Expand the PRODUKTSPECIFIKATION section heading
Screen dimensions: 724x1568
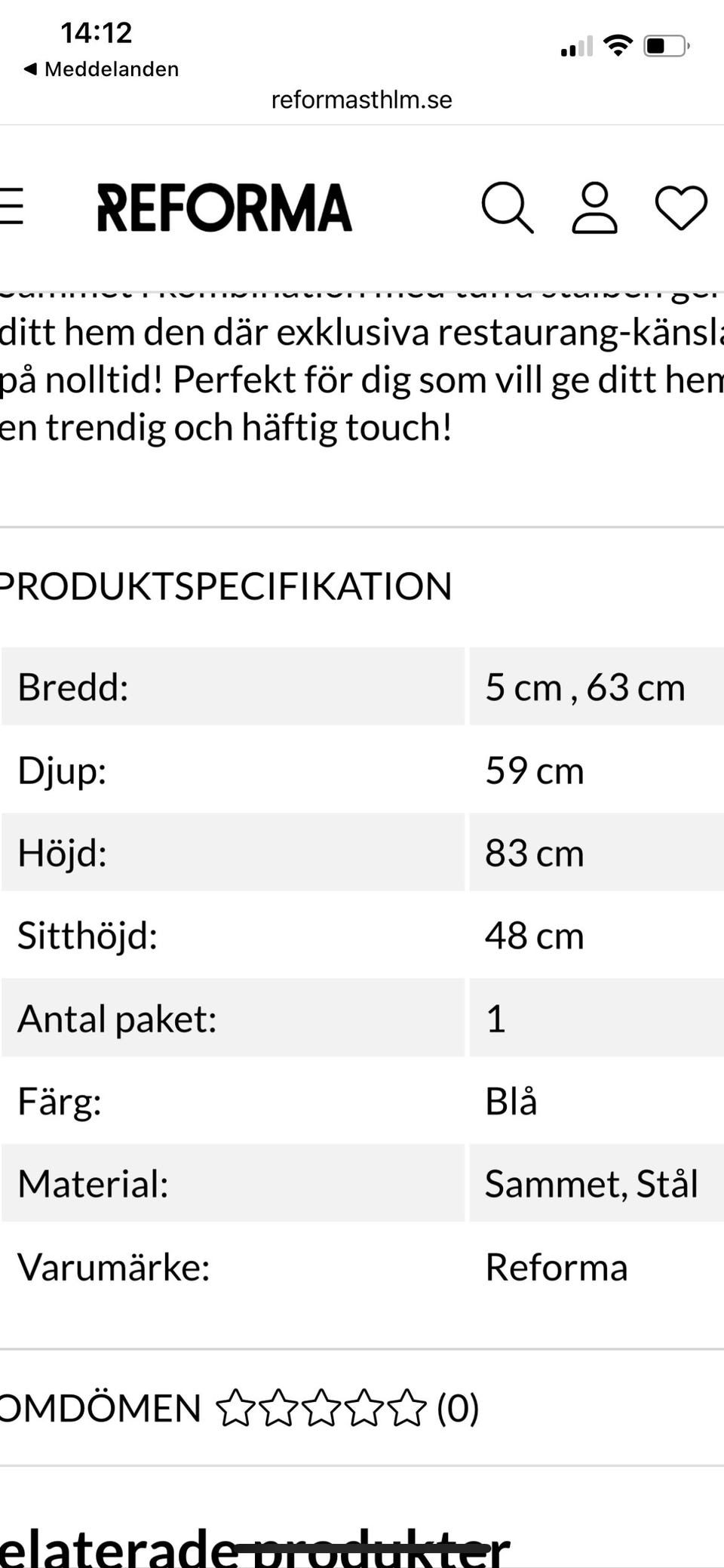pos(225,586)
